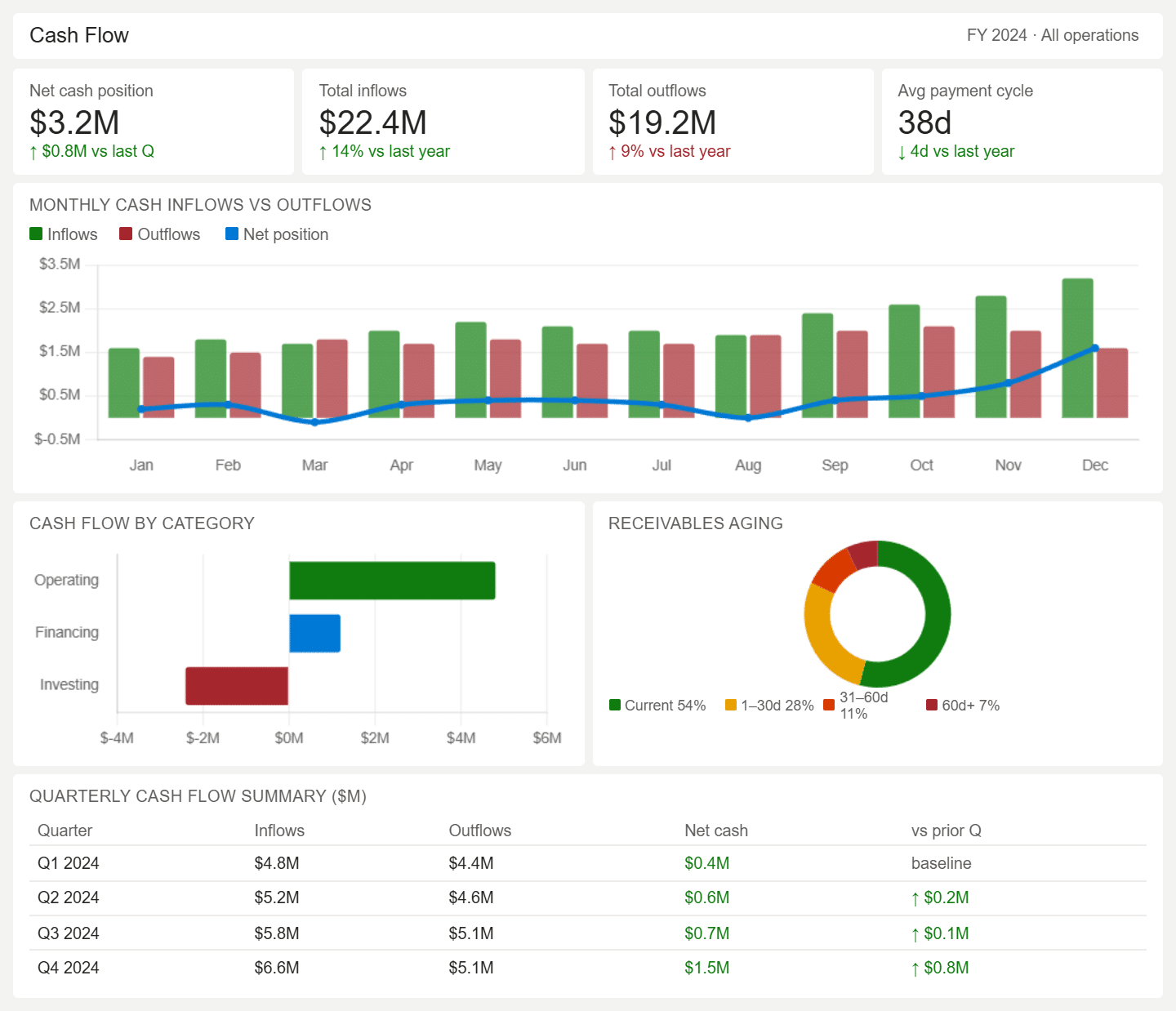1176x1011 pixels.
Task: Click the $5.1M outflows cell for Q3
Action: tap(471, 933)
